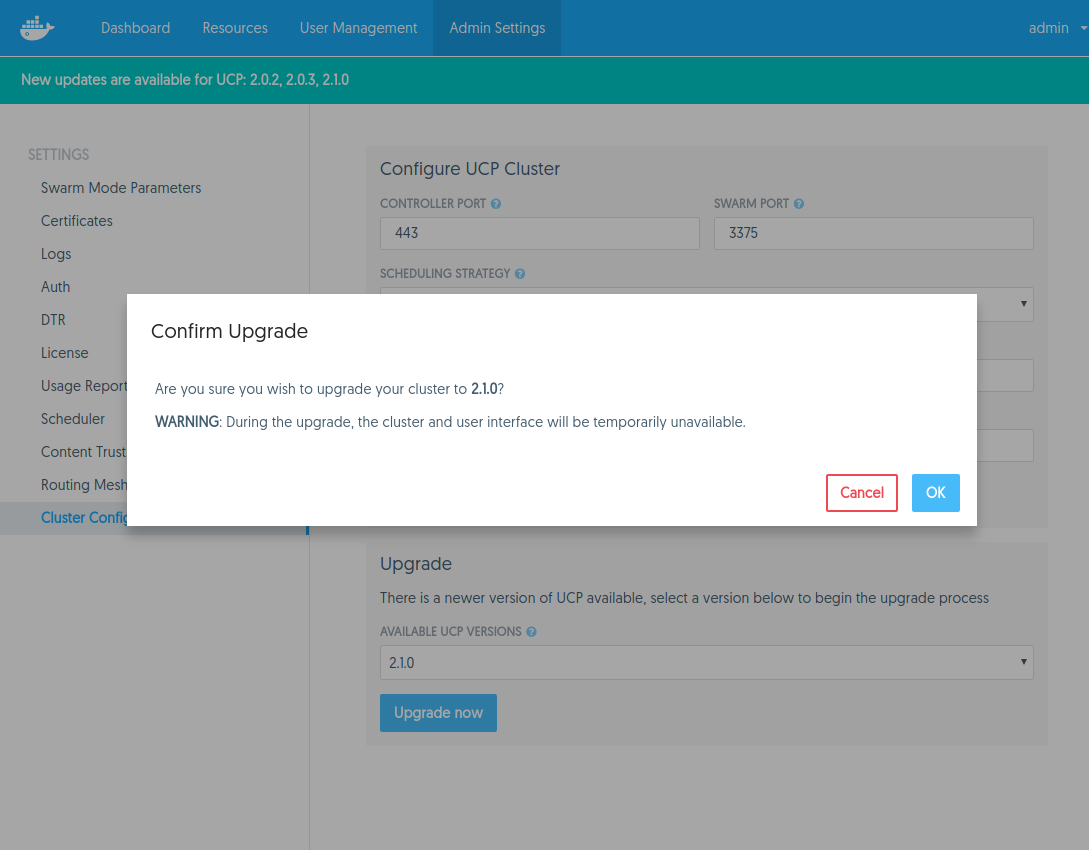Open the Dashboard tab
1089x850 pixels.
135,28
